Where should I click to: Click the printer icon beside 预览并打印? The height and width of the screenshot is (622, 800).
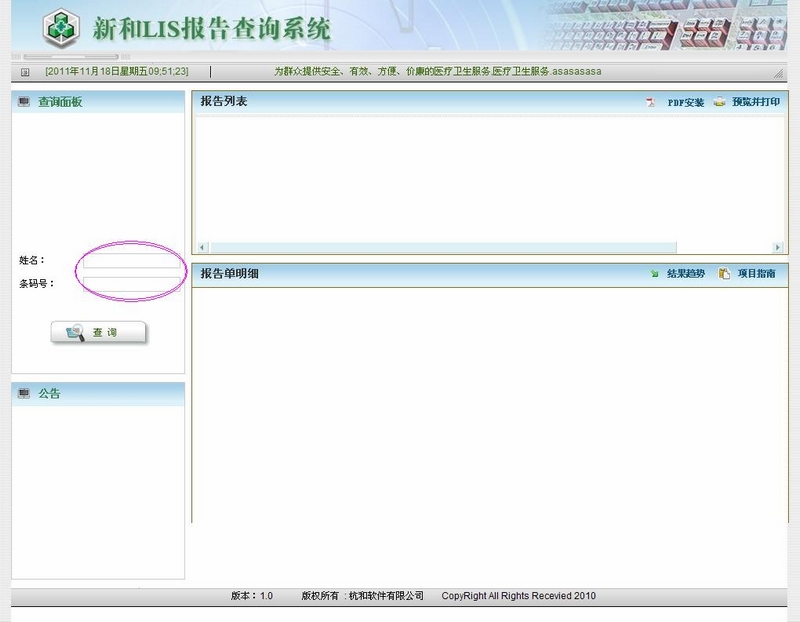click(x=719, y=102)
